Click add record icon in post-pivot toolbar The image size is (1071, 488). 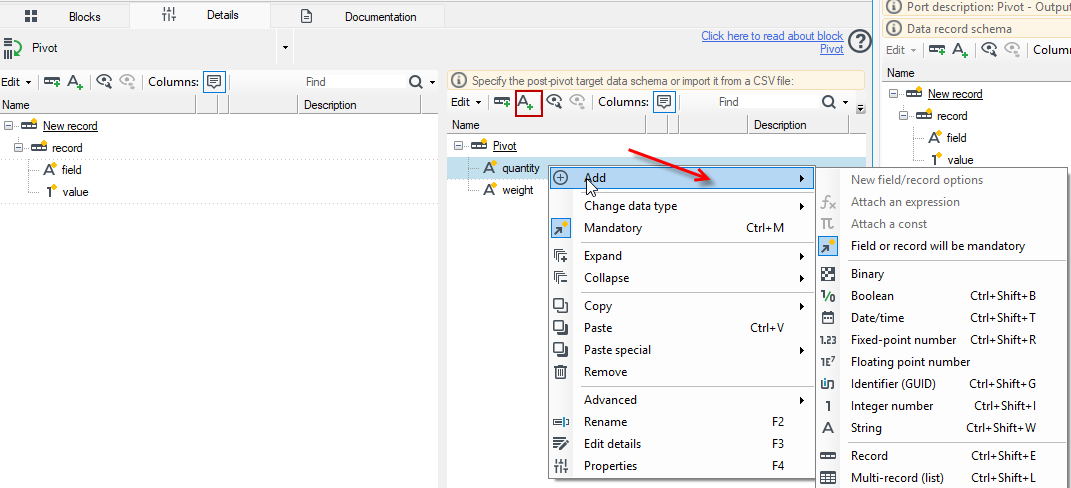click(502, 102)
